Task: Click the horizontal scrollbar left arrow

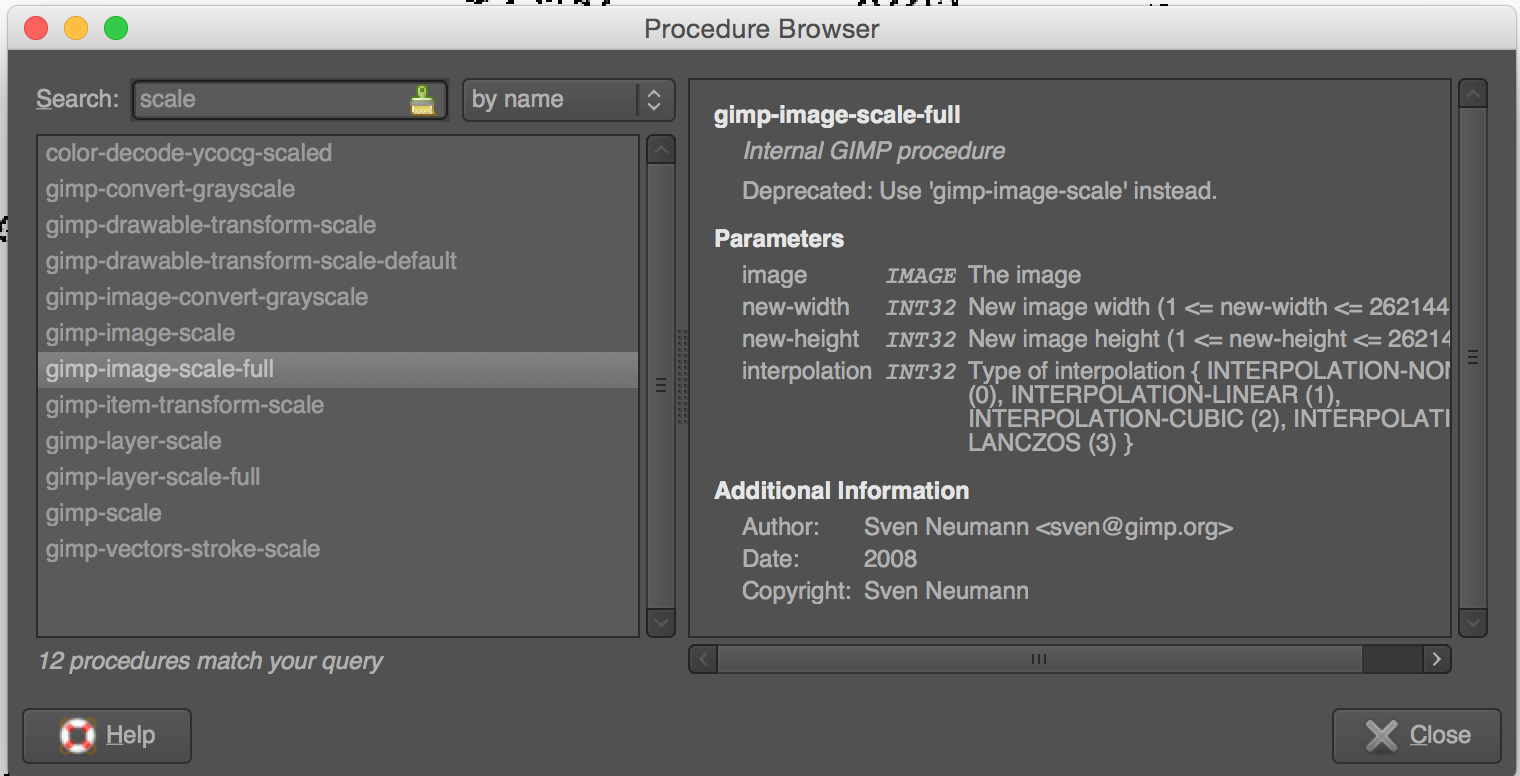Action: [703, 659]
